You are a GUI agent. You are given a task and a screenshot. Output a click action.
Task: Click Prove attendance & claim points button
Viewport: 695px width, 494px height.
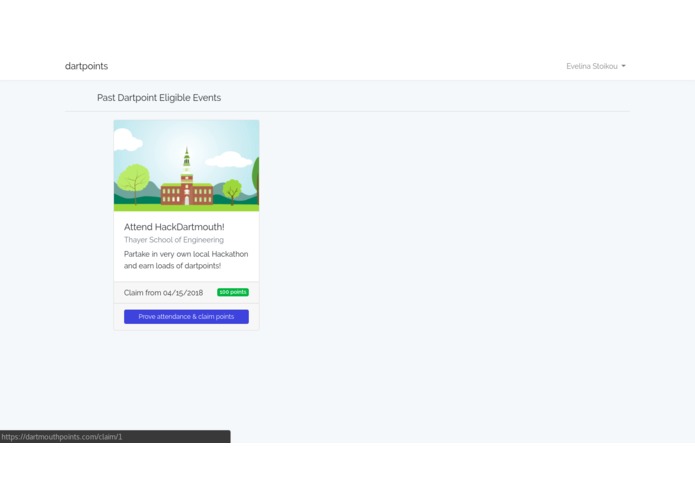tap(186, 317)
